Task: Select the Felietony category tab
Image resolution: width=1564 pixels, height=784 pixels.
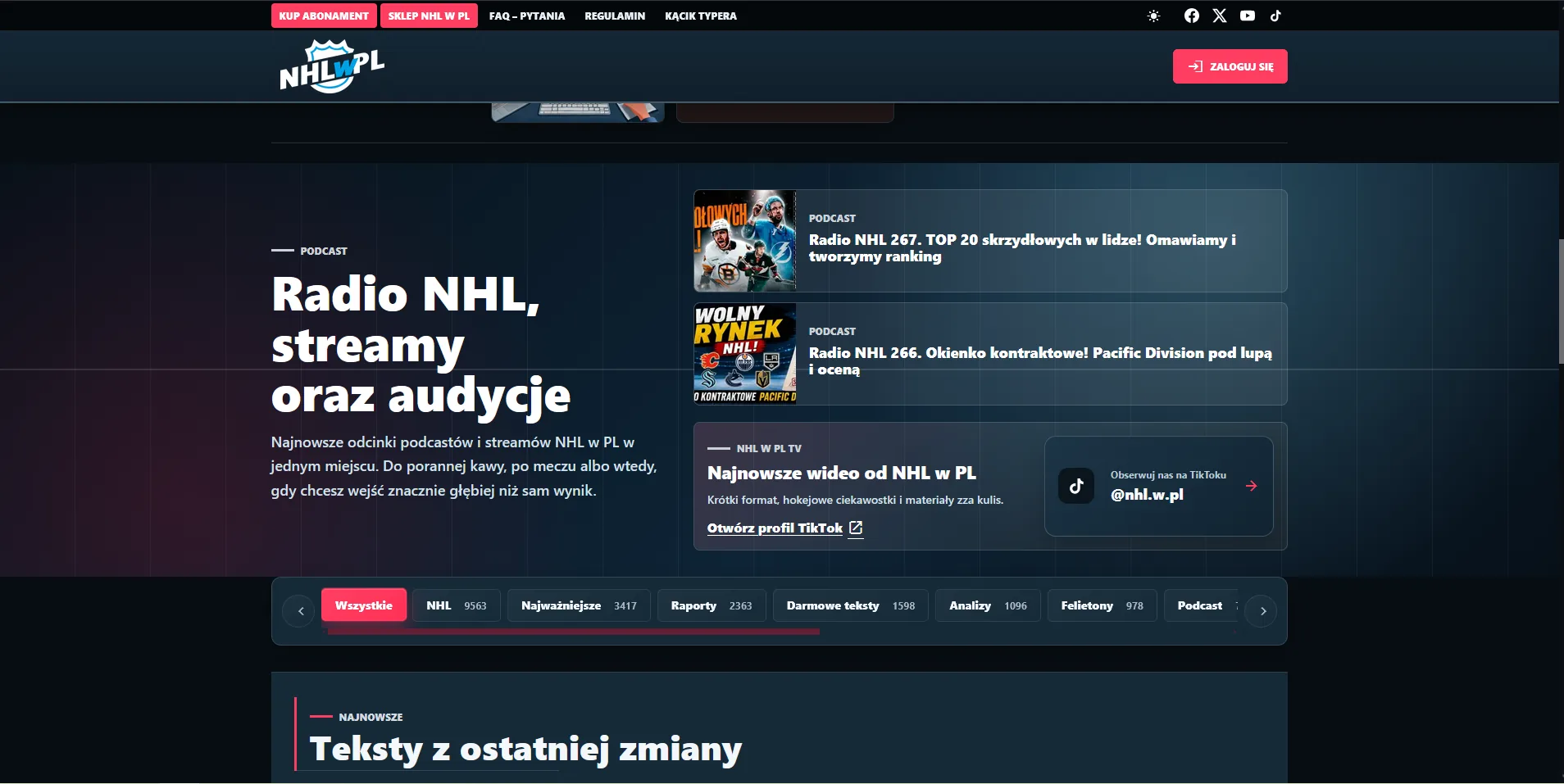Action: pyautogui.click(x=1103, y=605)
